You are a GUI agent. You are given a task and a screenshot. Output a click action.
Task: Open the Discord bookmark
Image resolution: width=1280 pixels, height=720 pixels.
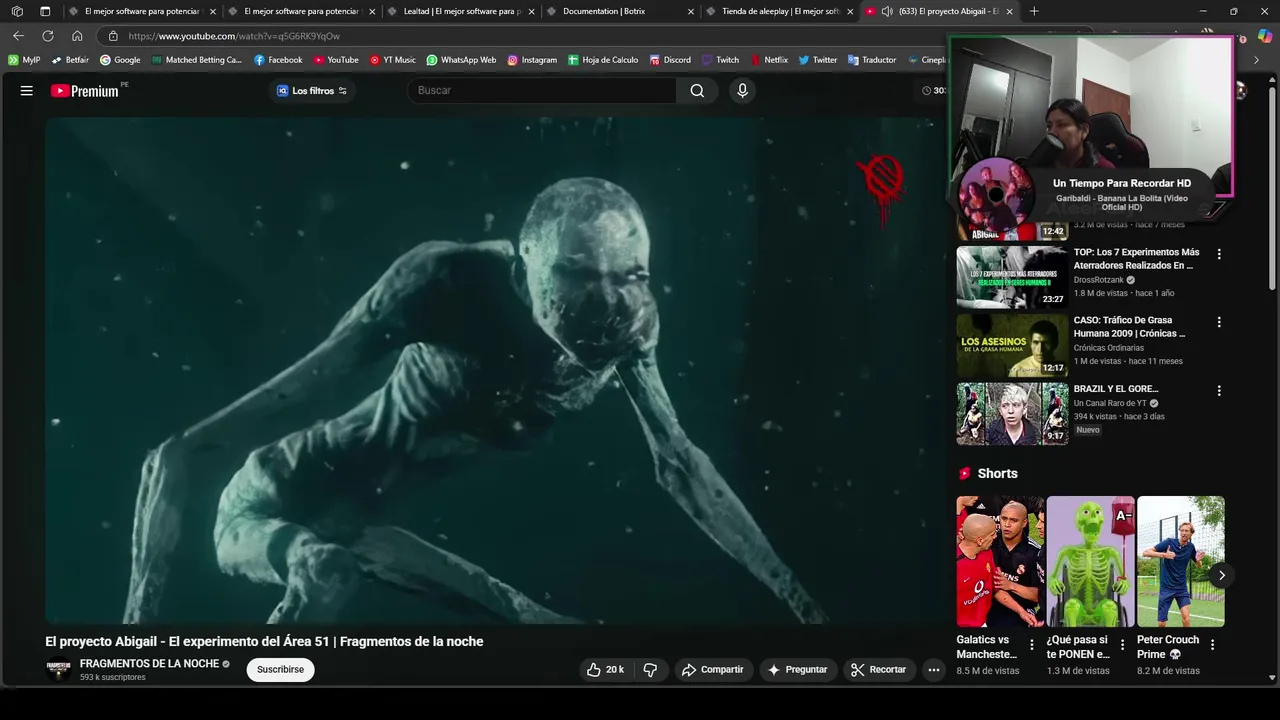pyautogui.click(x=670, y=60)
